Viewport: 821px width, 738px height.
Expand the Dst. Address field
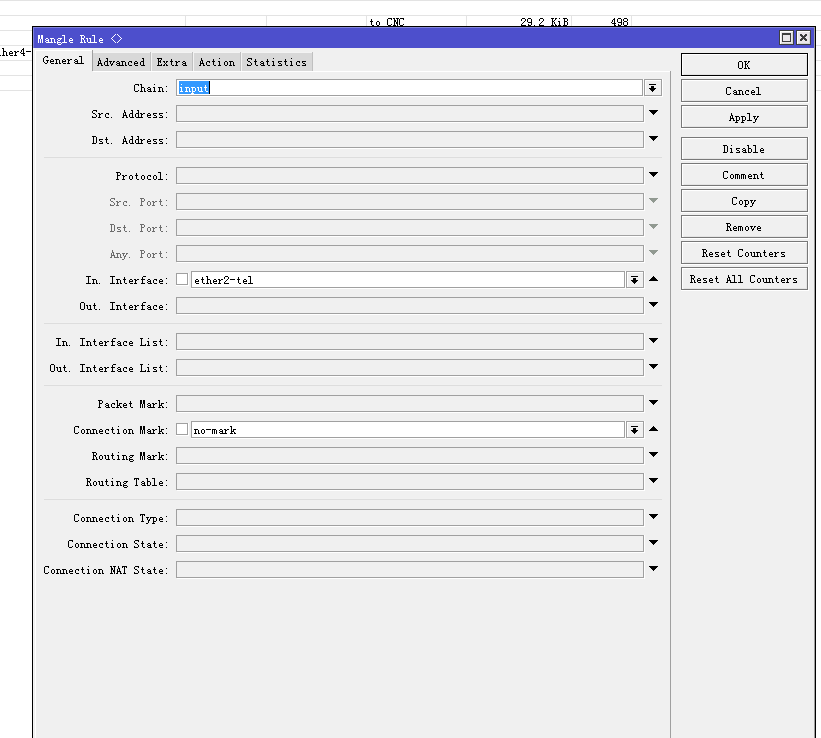pos(653,139)
